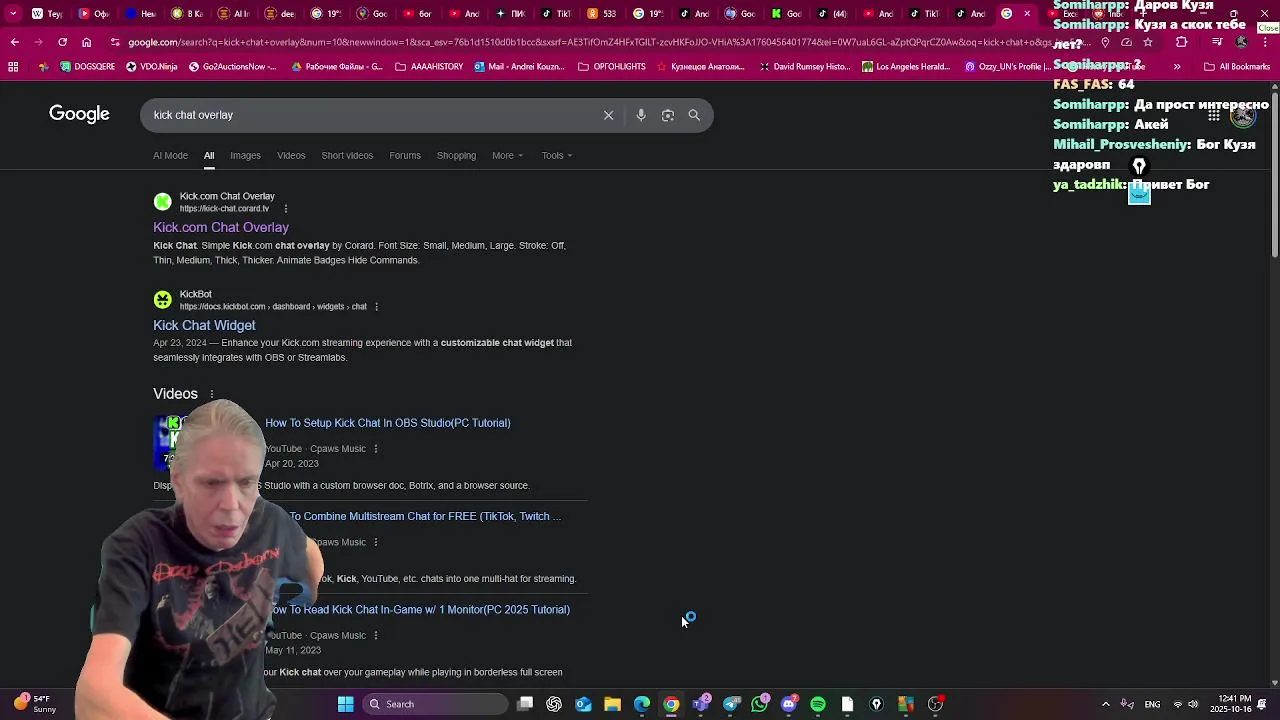Open Combine Multistream Chat for FREE video link
Screen dimensions: 1280x720
(x=425, y=517)
